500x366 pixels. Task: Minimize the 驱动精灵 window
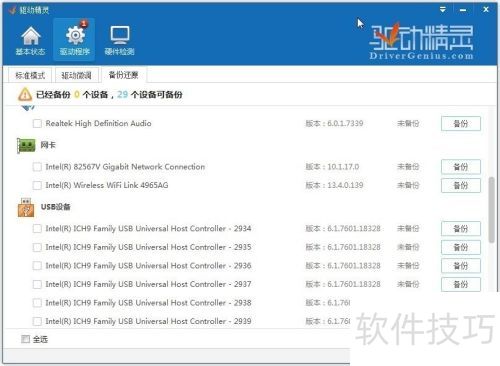tap(463, 10)
